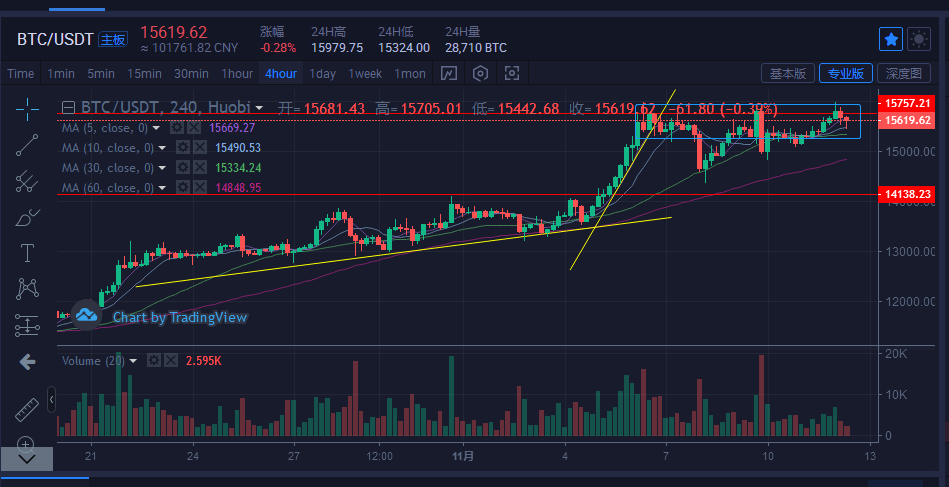This screenshot has width=949, height=487.
Task: Select the text annotation tool
Action: 27,253
